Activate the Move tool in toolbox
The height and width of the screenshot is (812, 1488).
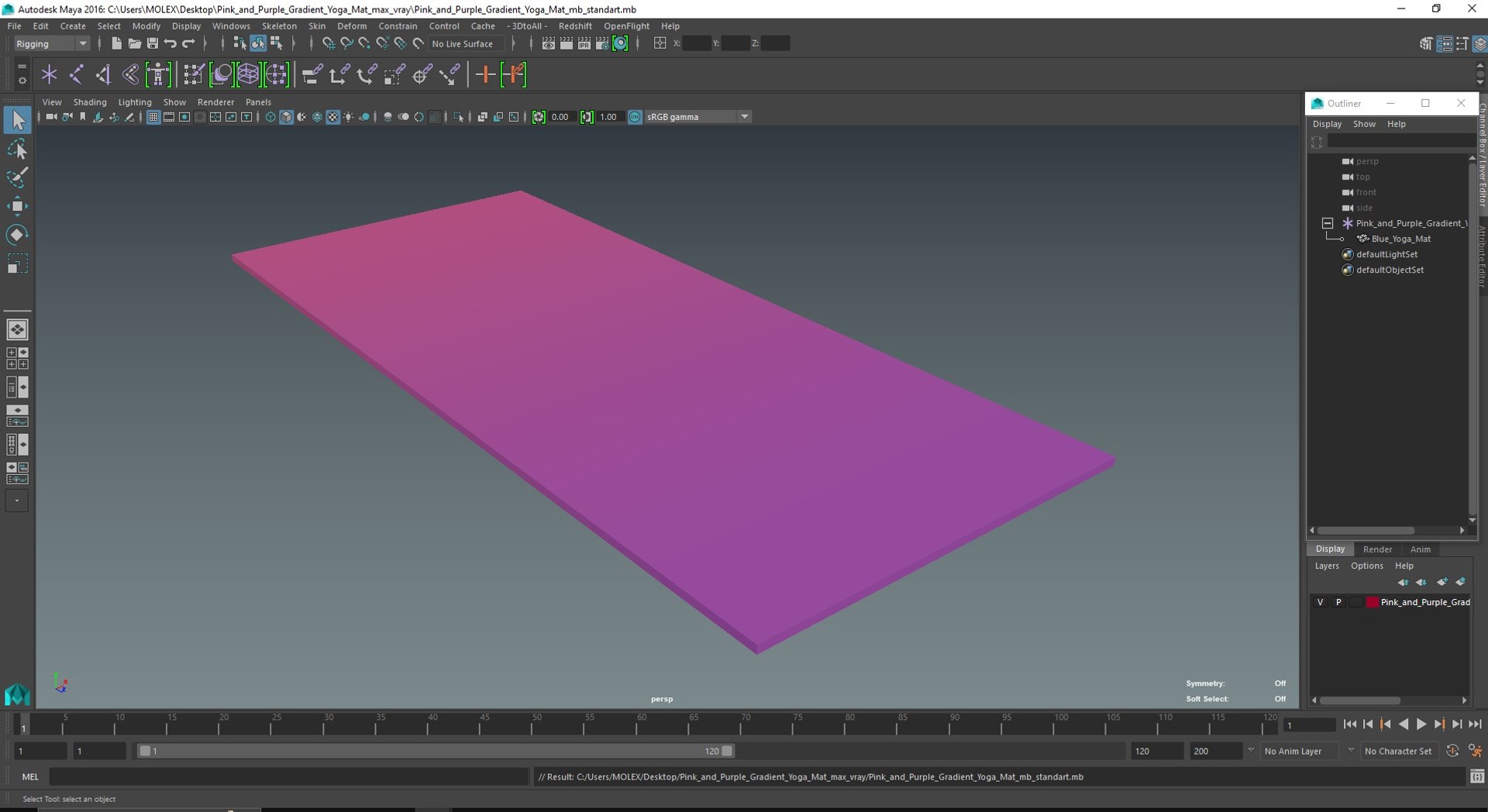click(17, 206)
